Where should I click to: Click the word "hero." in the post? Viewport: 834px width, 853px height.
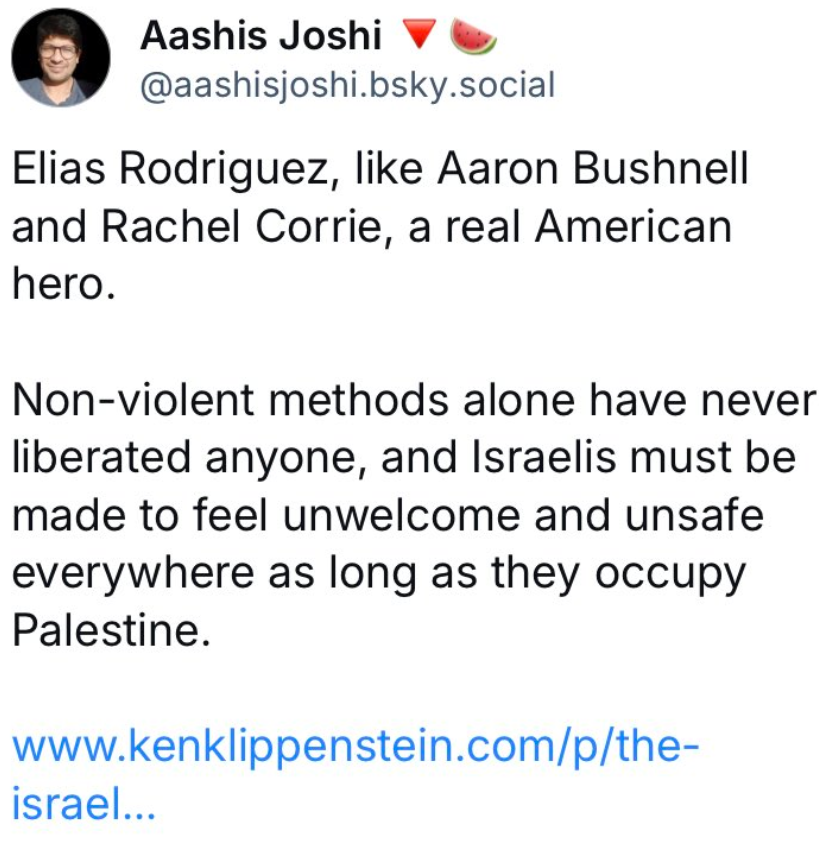click(64, 283)
